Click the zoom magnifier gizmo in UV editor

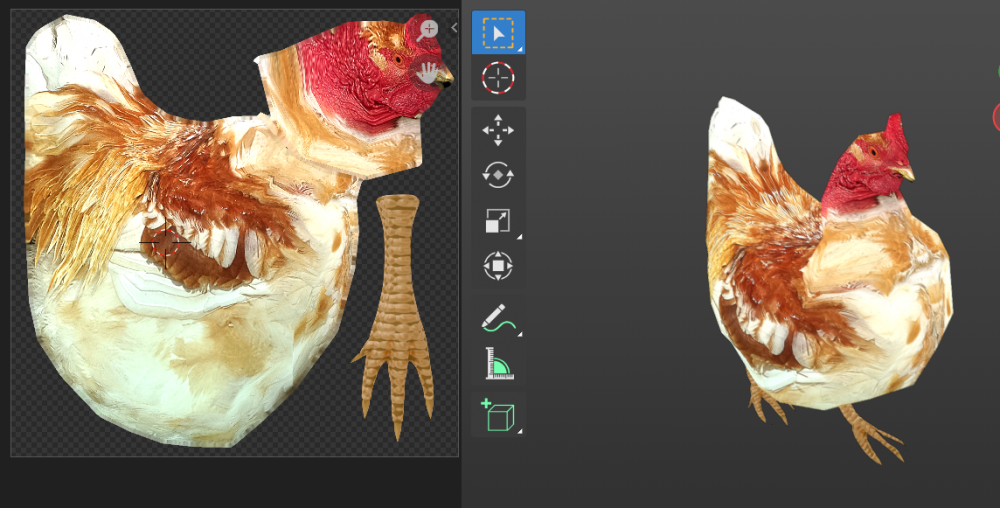click(428, 29)
